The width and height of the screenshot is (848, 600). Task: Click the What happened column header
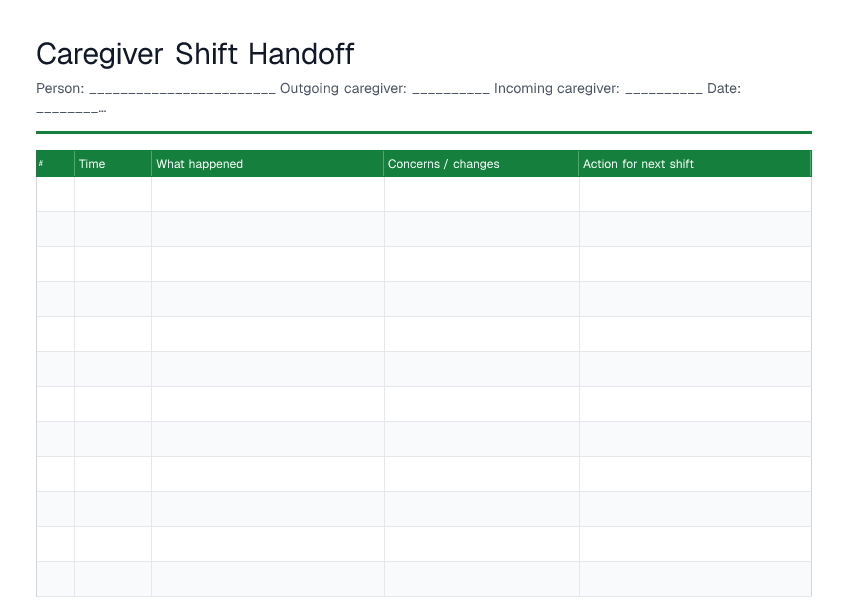[x=268, y=163]
